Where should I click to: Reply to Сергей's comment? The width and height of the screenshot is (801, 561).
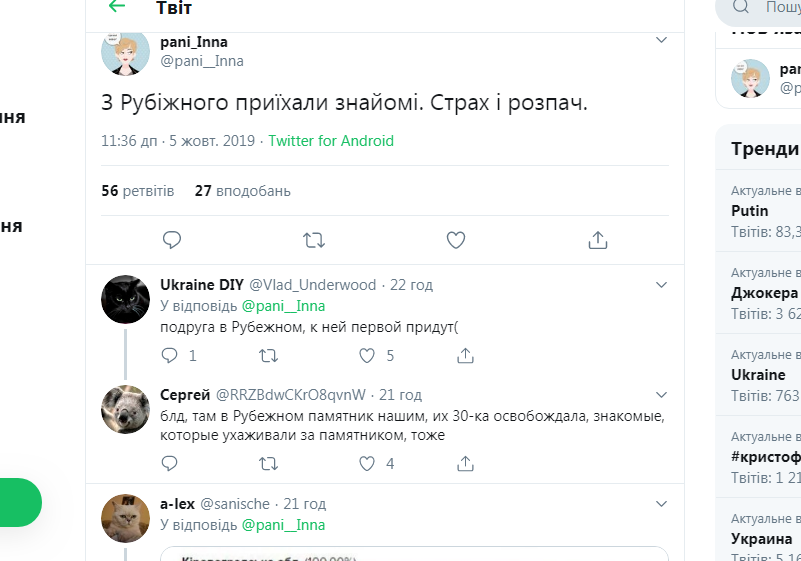(170, 463)
